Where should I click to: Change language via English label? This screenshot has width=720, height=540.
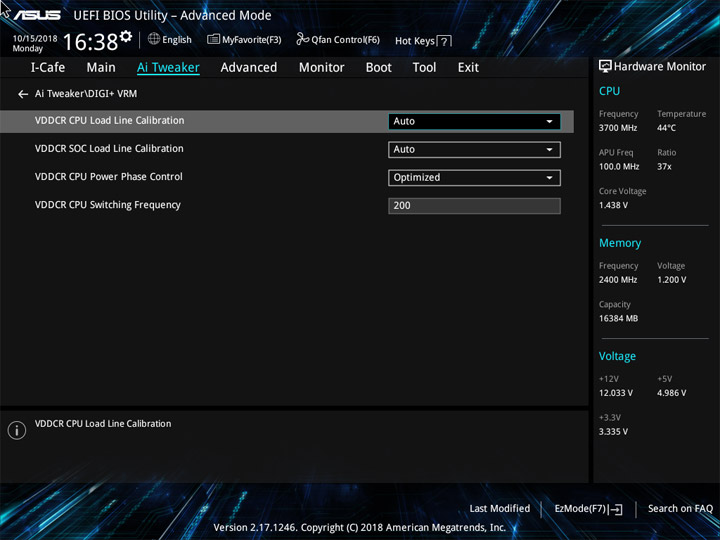pos(177,40)
